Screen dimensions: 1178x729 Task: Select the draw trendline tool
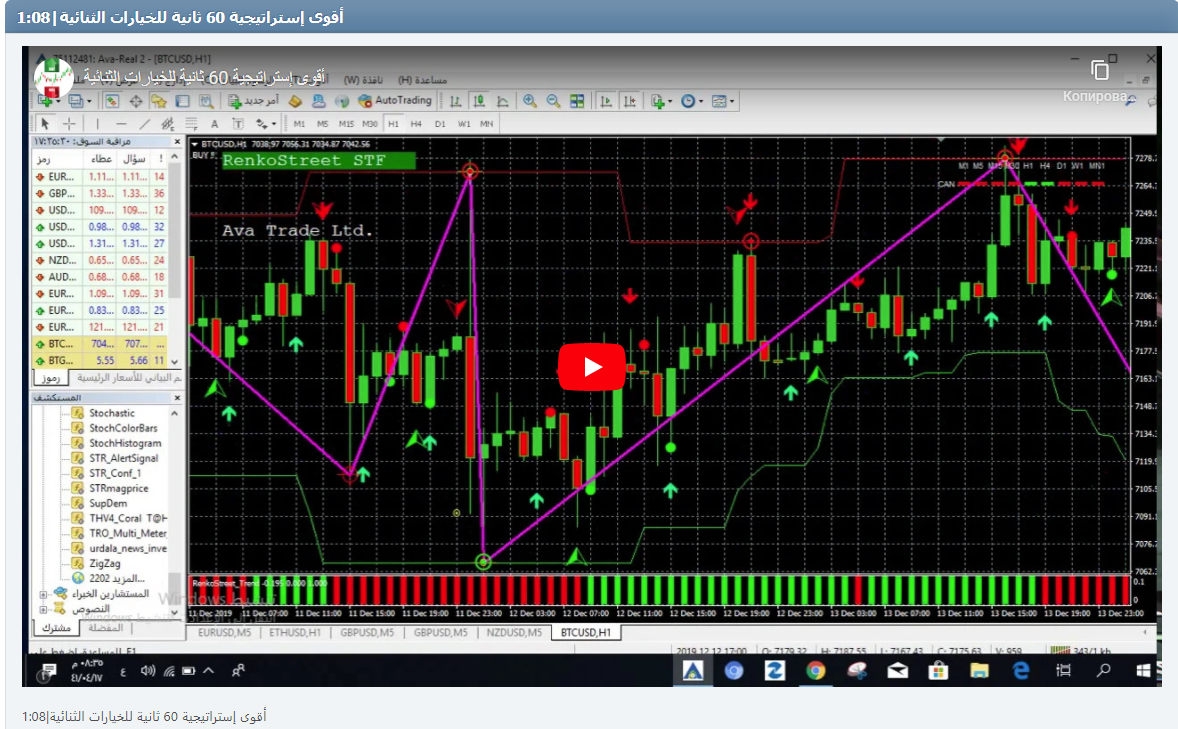pos(145,124)
